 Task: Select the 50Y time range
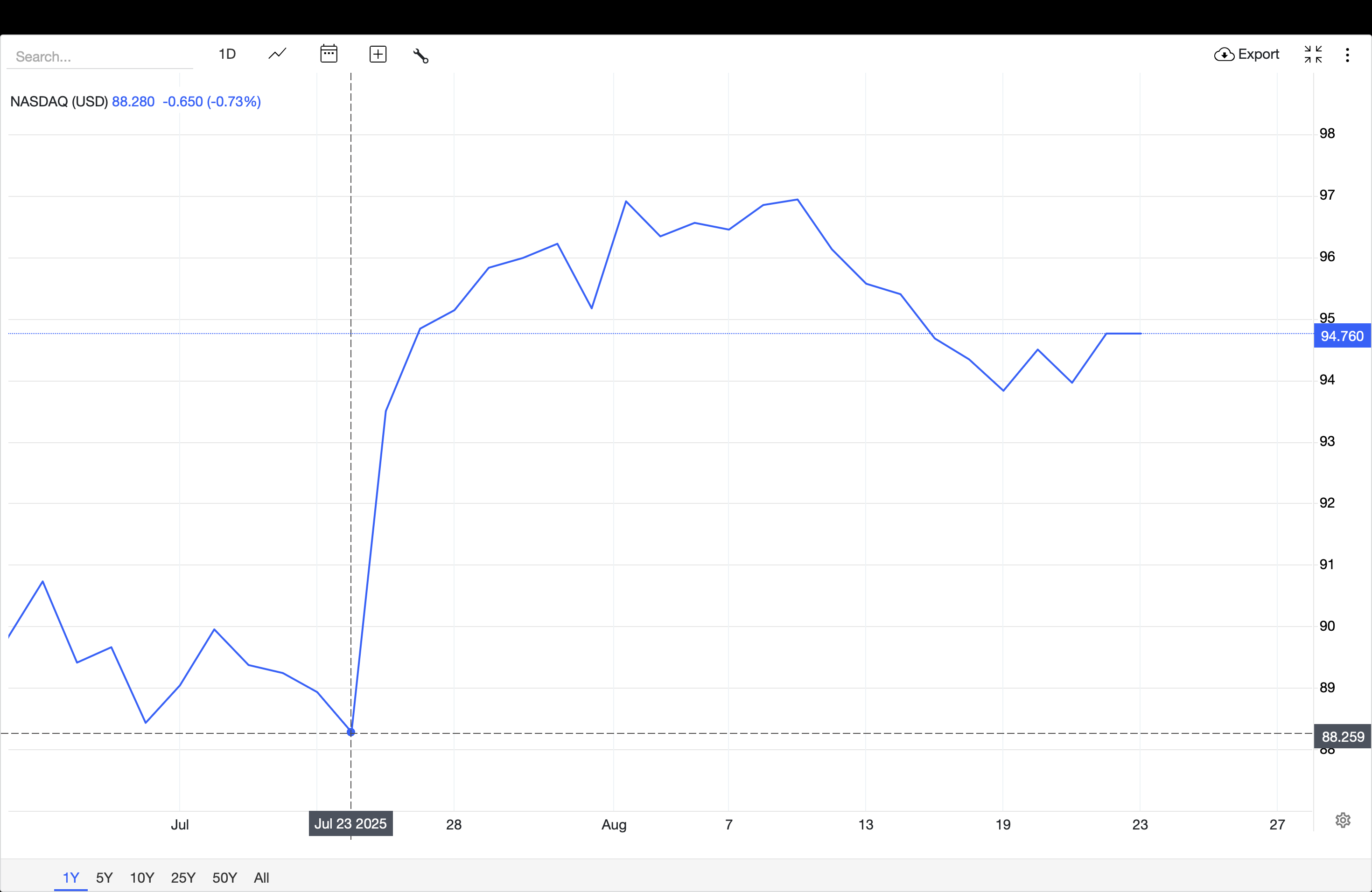coord(225,877)
